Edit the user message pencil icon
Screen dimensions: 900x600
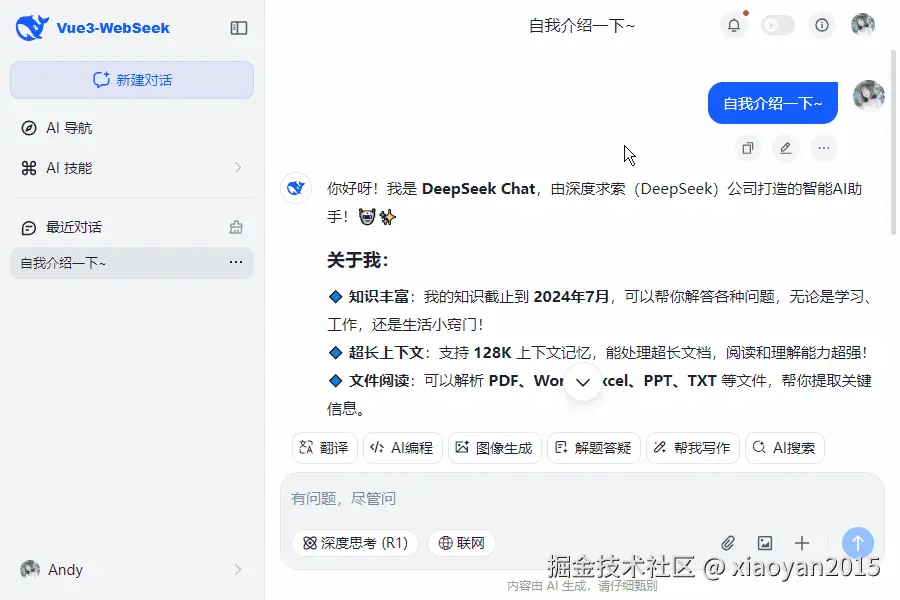click(786, 148)
